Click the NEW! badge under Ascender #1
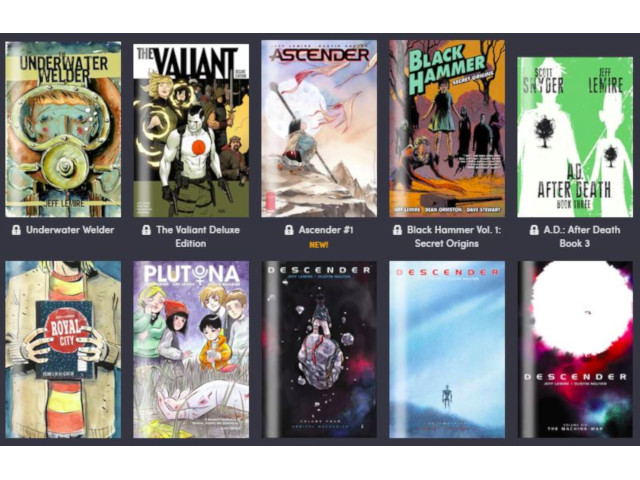Image resolution: width=640 pixels, height=480 pixels. point(318,245)
